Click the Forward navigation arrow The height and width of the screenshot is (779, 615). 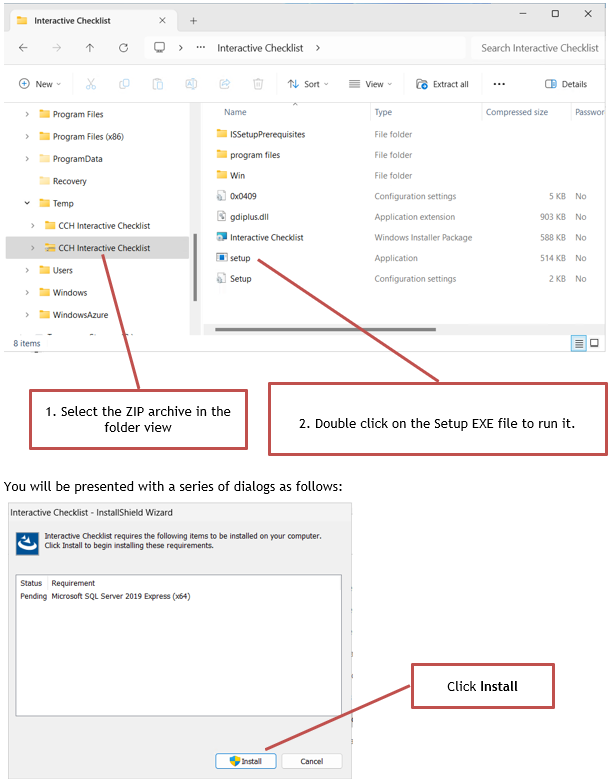click(x=57, y=48)
